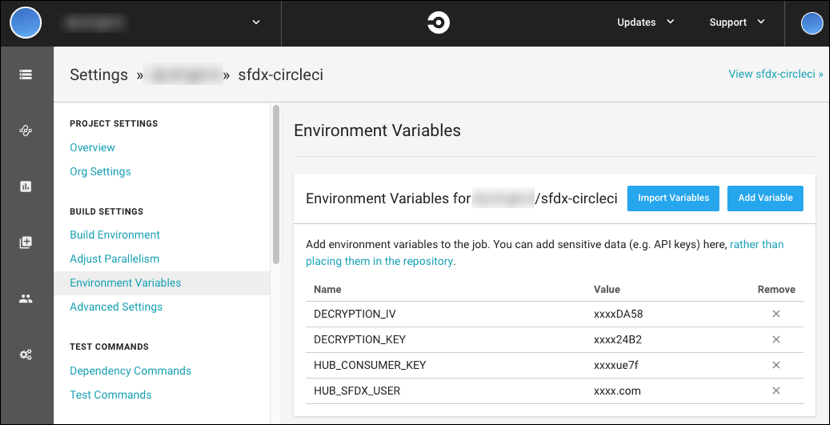Click the blurred organization breadcrumb
Image resolution: width=830 pixels, height=425 pixels.
(x=183, y=75)
